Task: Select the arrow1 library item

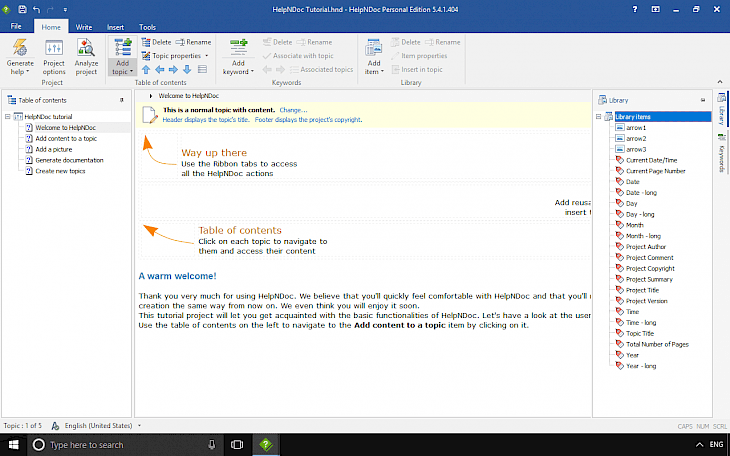Action: [636, 128]
